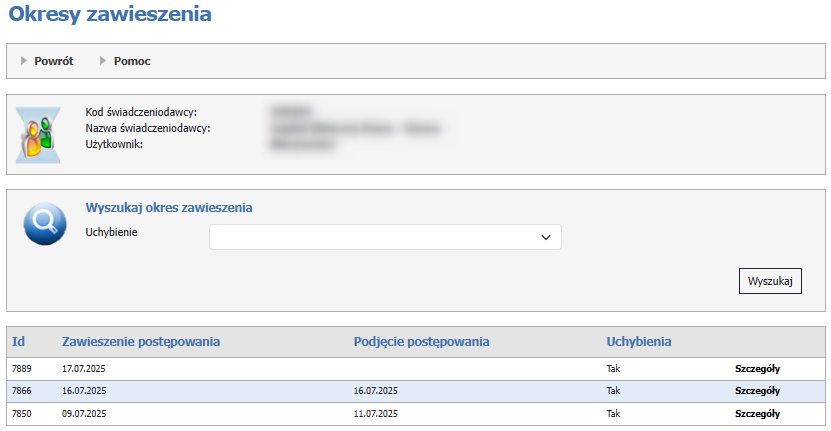
Task: Open the Uchybienie dropdown list
Action: pyautogui.click(x=385, y=237)
